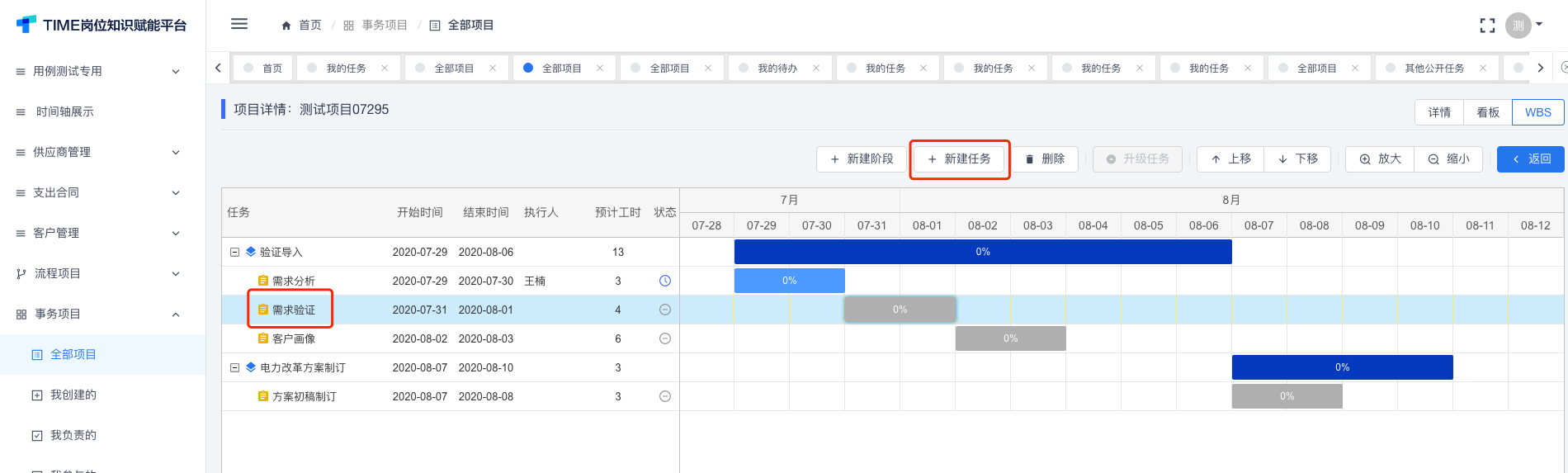
Task: Click the 新建任务 button
Action: pyautogui.click(x=959, y=158)
